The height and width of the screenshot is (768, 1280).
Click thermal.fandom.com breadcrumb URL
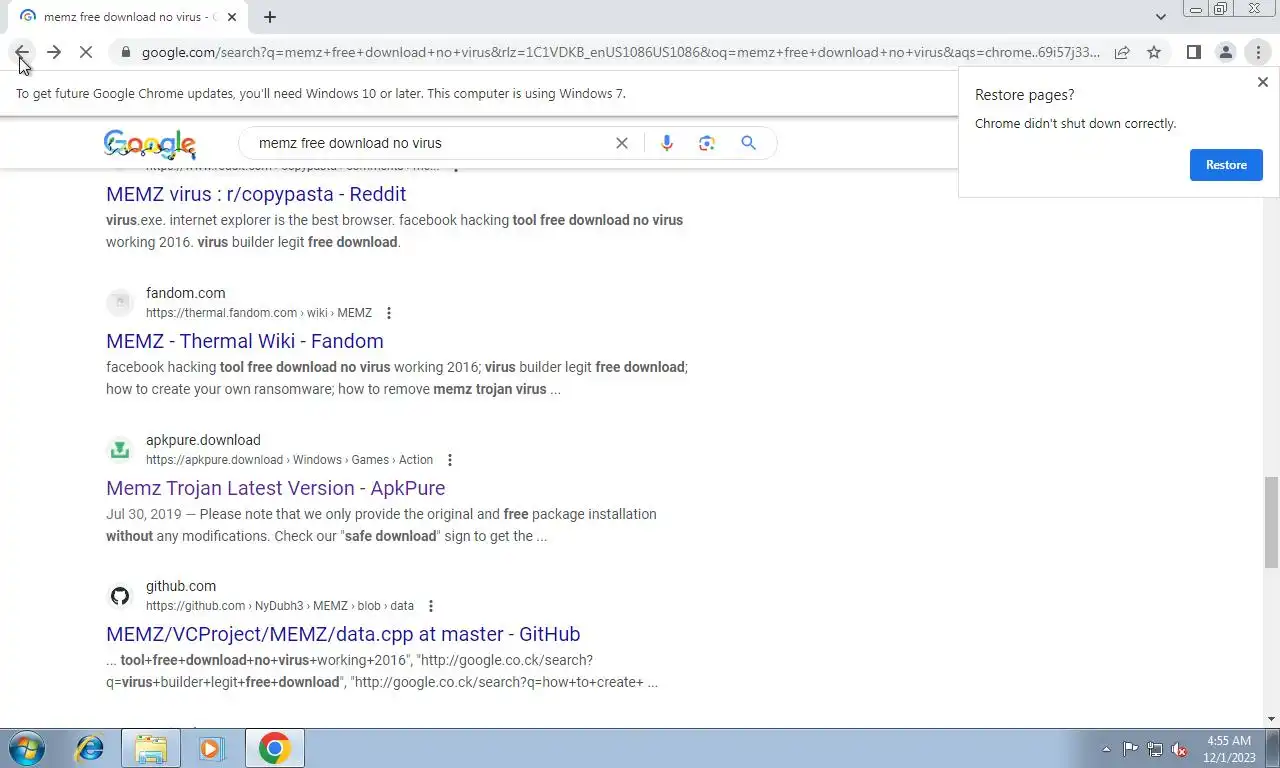(259, 313)
